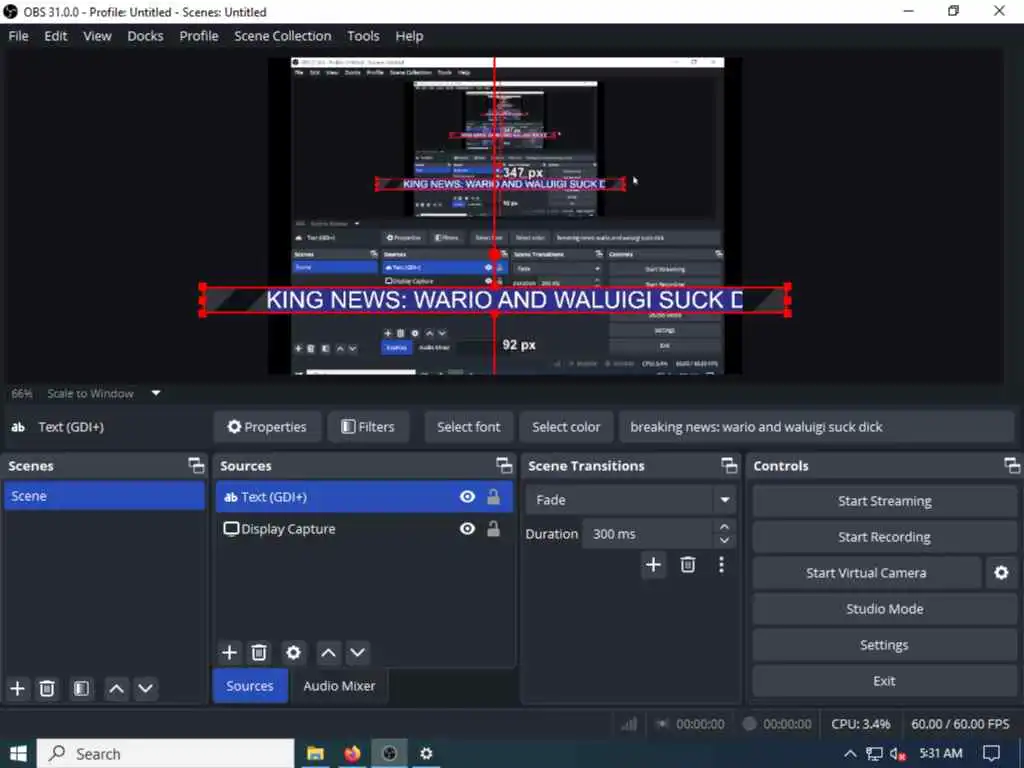The height and width of the screenshot is (768, 1024).
Task: Open the View menu
Action: coord(97,36)
